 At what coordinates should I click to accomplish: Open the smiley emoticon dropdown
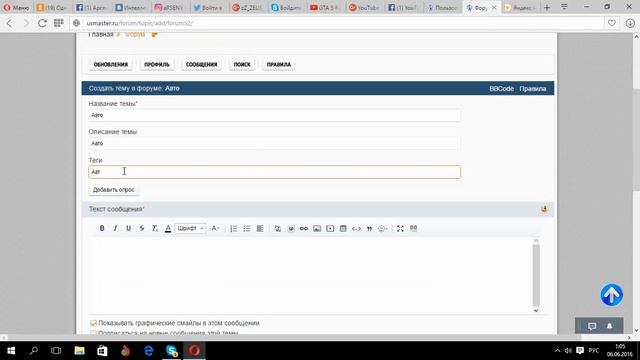tap(383, 229)
